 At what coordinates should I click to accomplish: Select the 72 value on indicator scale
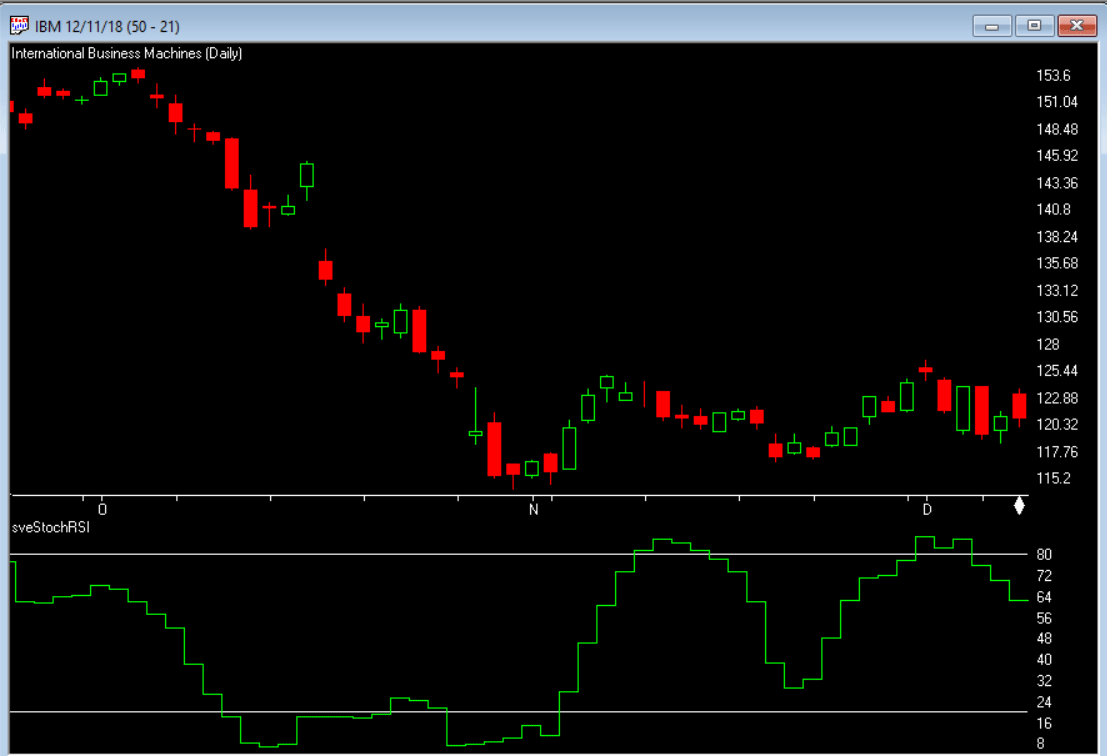(1044, 576)
